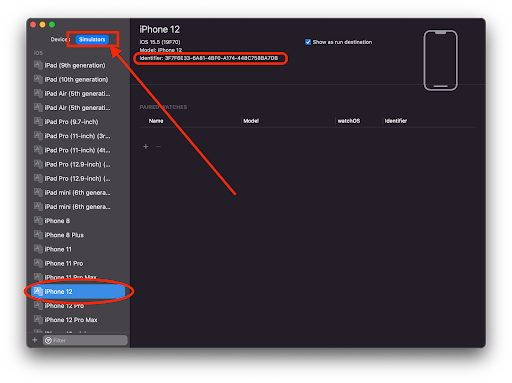512x383 pixels.
Task: Click the iOS 15.5 (19F70) version text
Action: (x=160, y=42)
